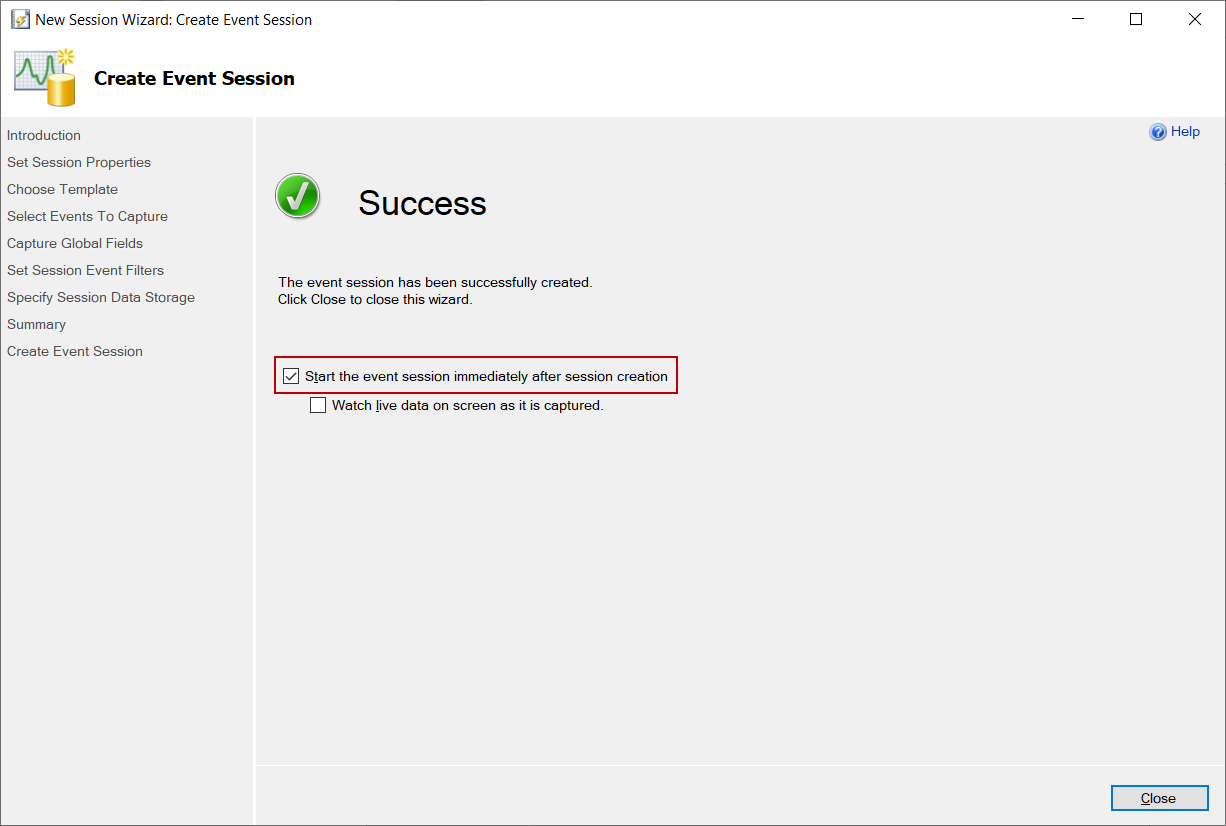Close the wizard using title bar X
Screen dimensions: 1226x826
[x=1195, y=19]
